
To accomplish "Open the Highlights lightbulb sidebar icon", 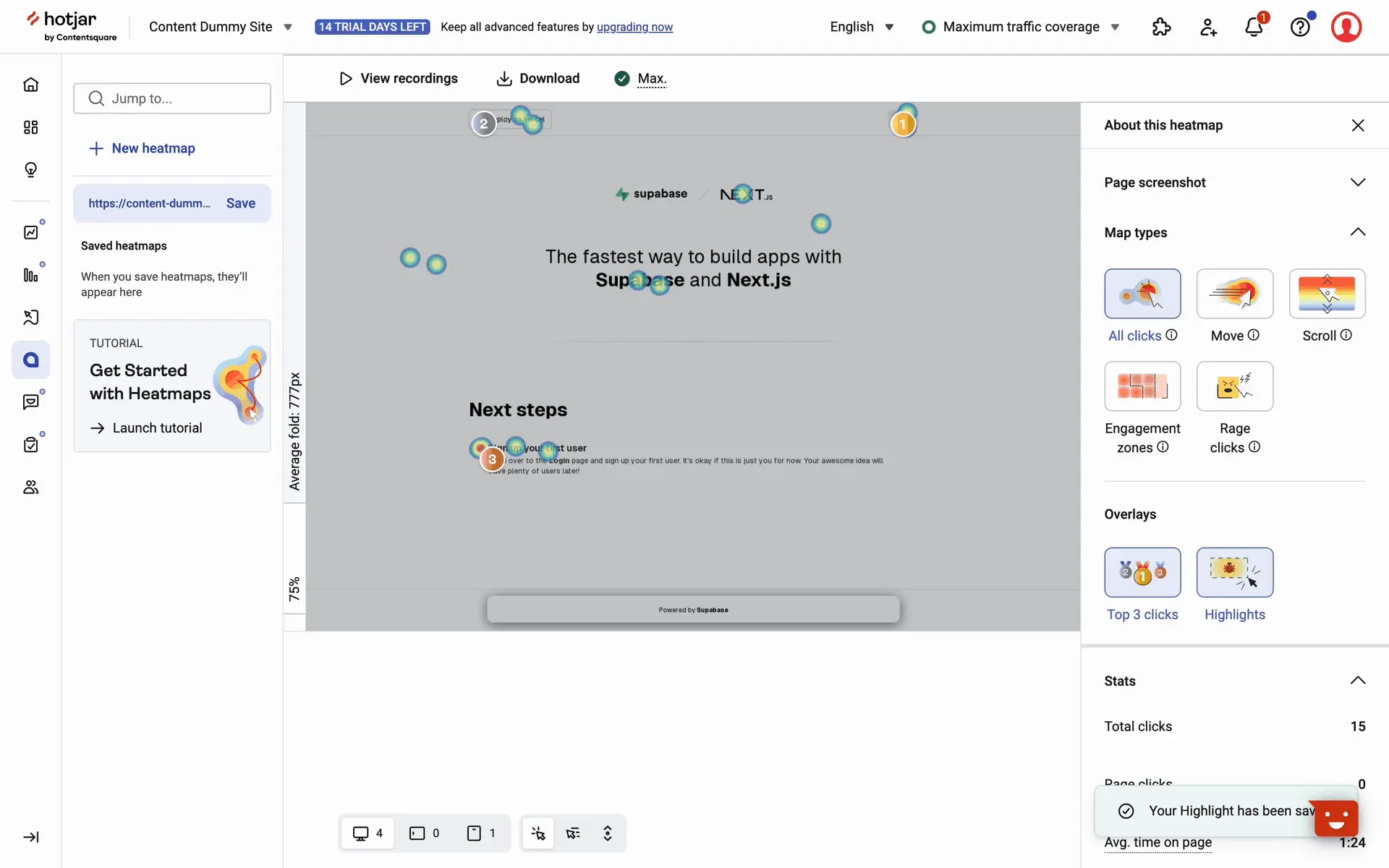I will pos(30,169).
